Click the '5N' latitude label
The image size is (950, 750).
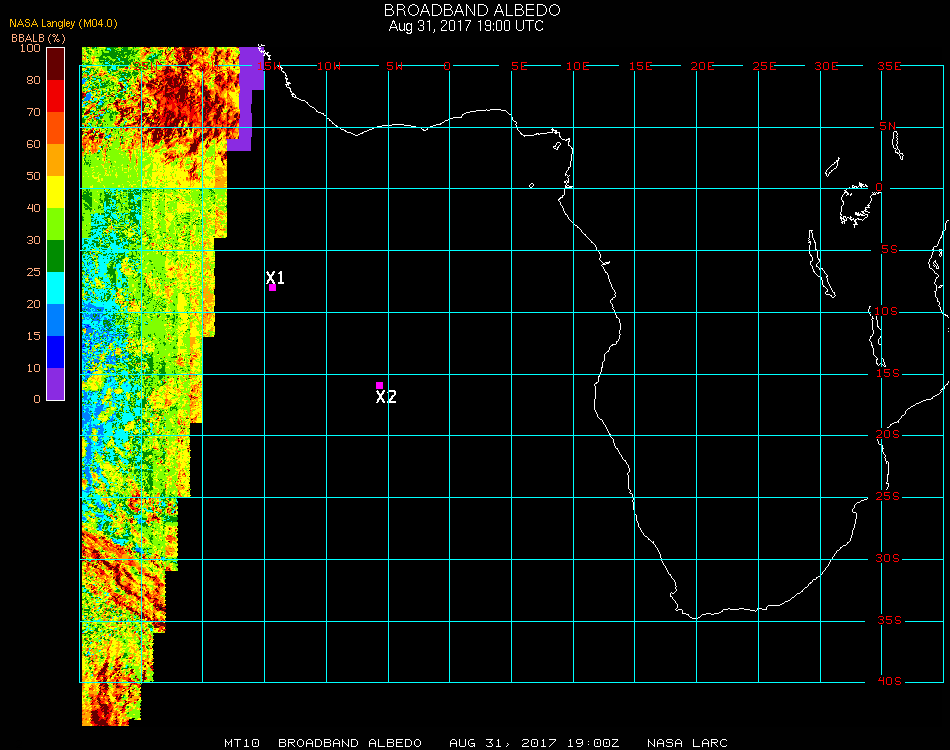(x=888, y=126)
